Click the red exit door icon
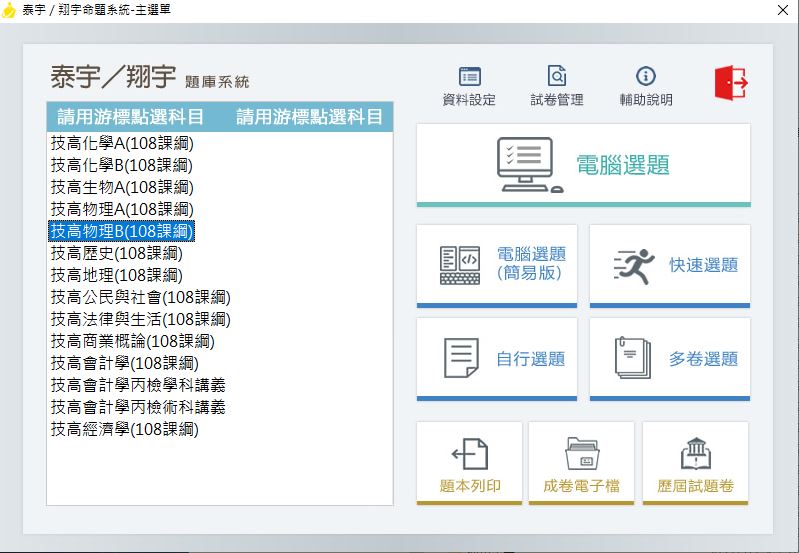The width and height of the screenshot is (799, 553). pos(730,83)
